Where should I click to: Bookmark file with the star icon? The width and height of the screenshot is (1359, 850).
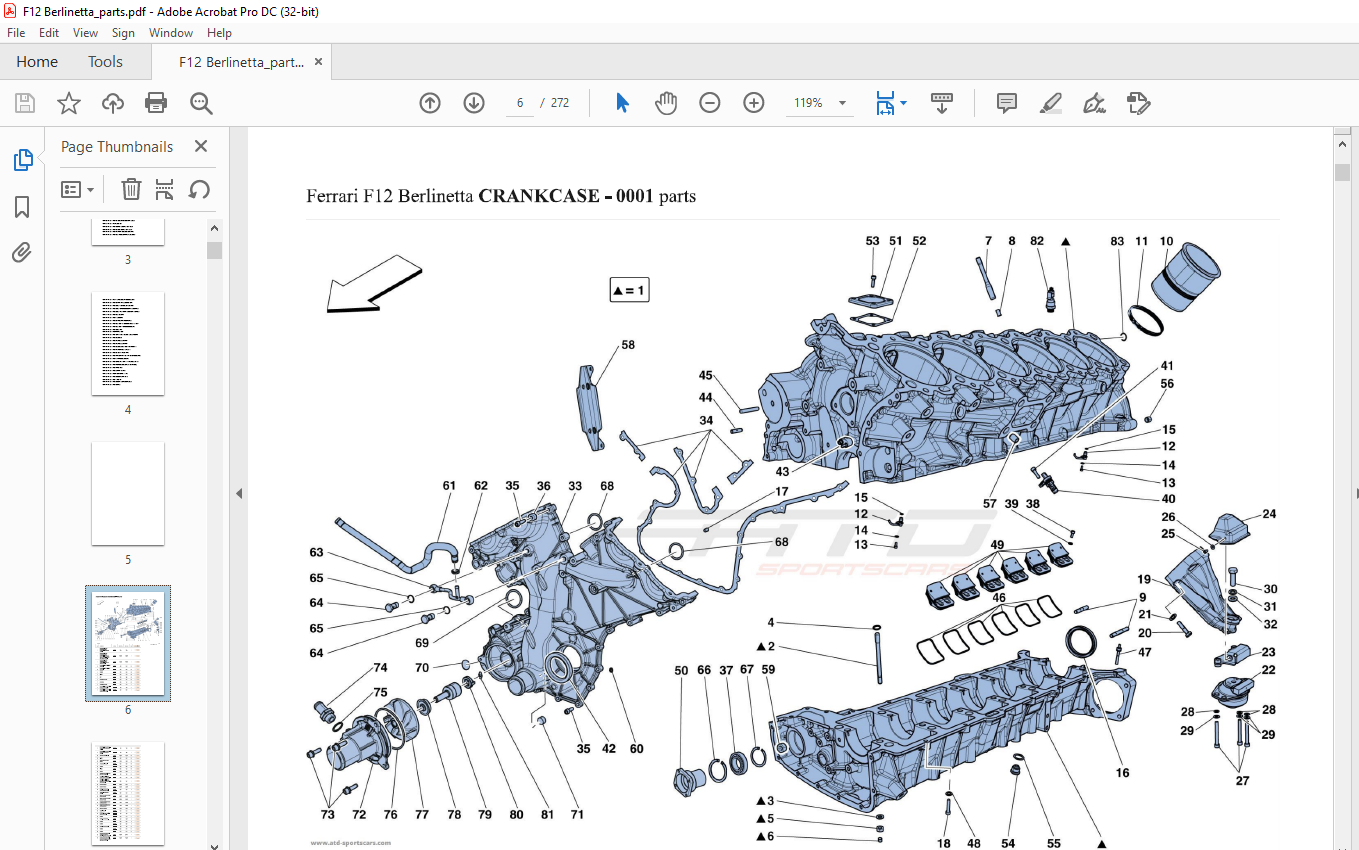click(68, 103)
